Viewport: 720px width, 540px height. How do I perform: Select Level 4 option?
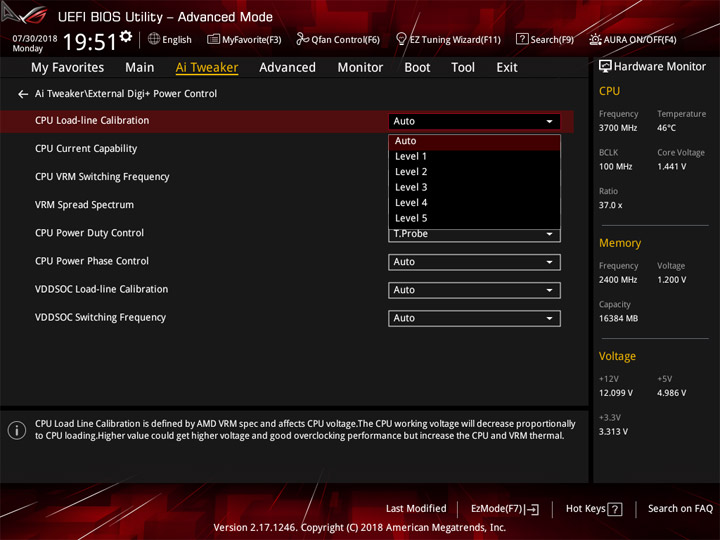coord(474,202)
